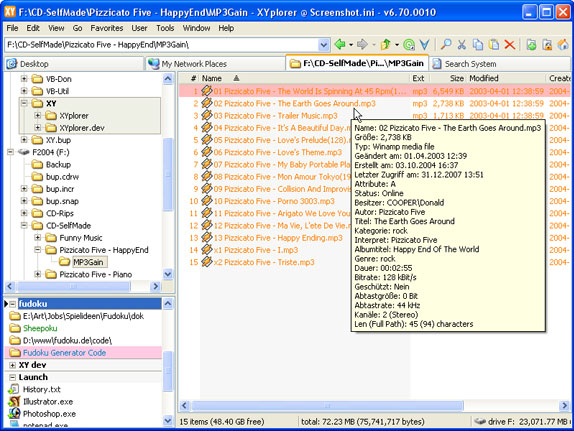Image resolution: width=574 pixels, height=431 pixels.
Task: Cut selection with the scissors icon
Action: (x=462, y=45)
